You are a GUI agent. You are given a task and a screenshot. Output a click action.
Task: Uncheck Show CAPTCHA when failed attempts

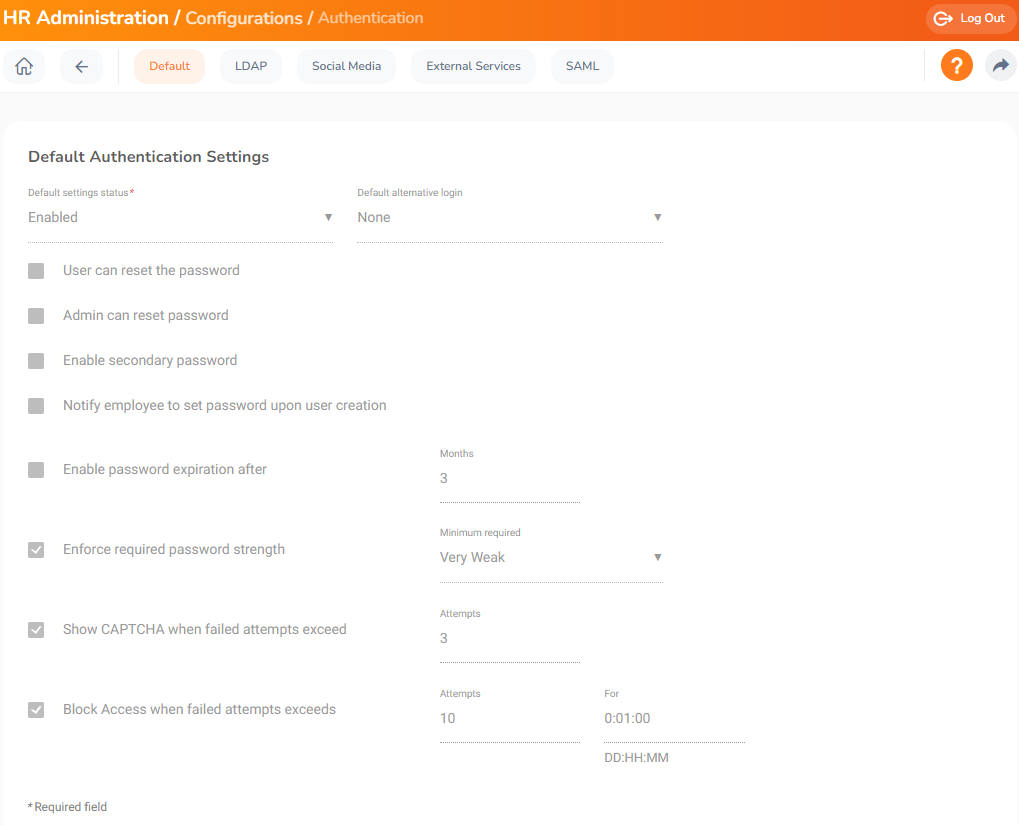pos(36,630)
